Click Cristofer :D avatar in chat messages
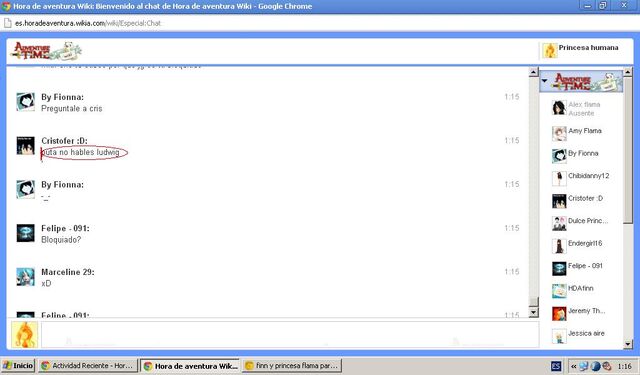 coord(25,146)
